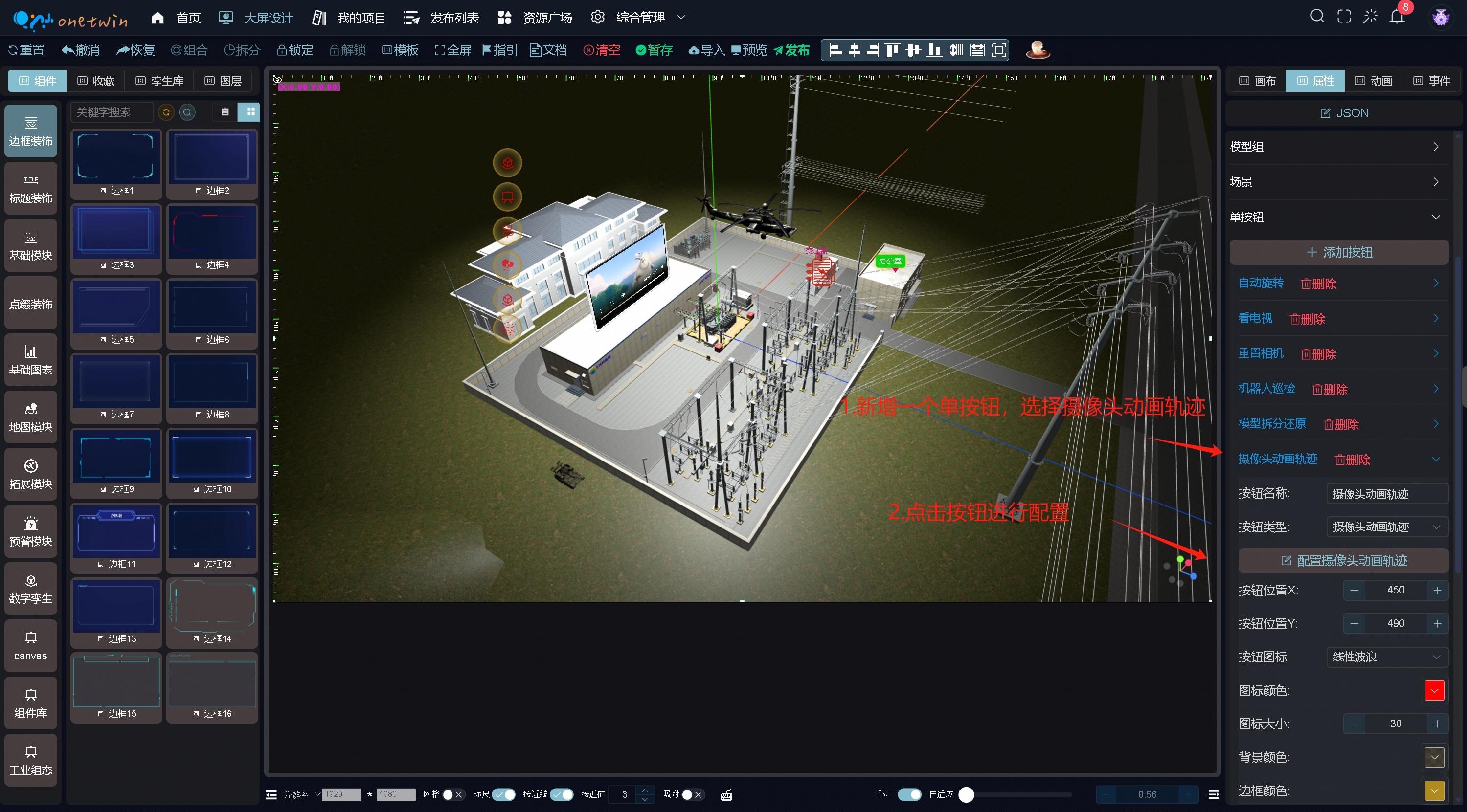Disable the 标尺 ruler switch
Screen dimensions: 1467x812
[x=503, y=794]
